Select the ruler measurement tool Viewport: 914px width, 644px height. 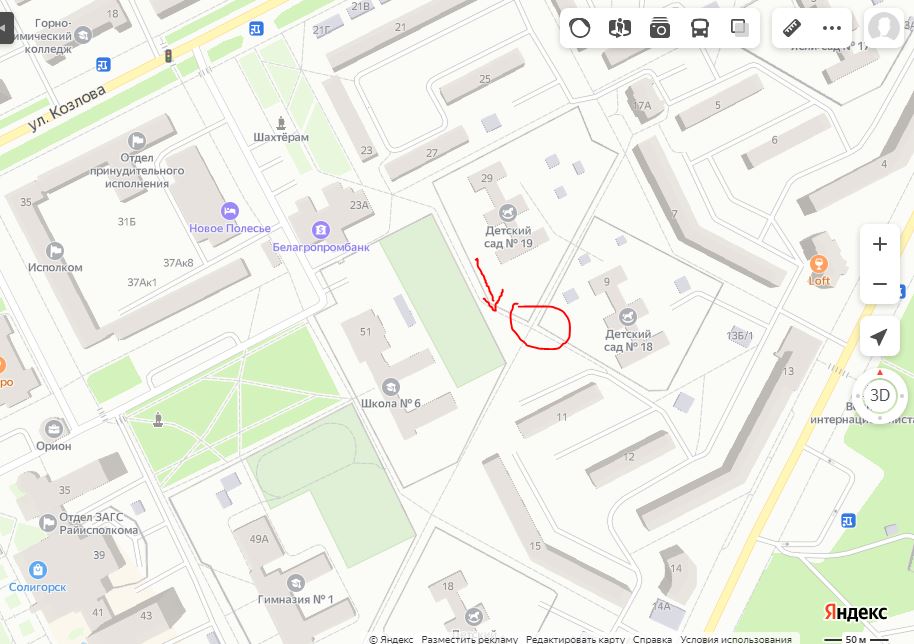pos(792,27)
